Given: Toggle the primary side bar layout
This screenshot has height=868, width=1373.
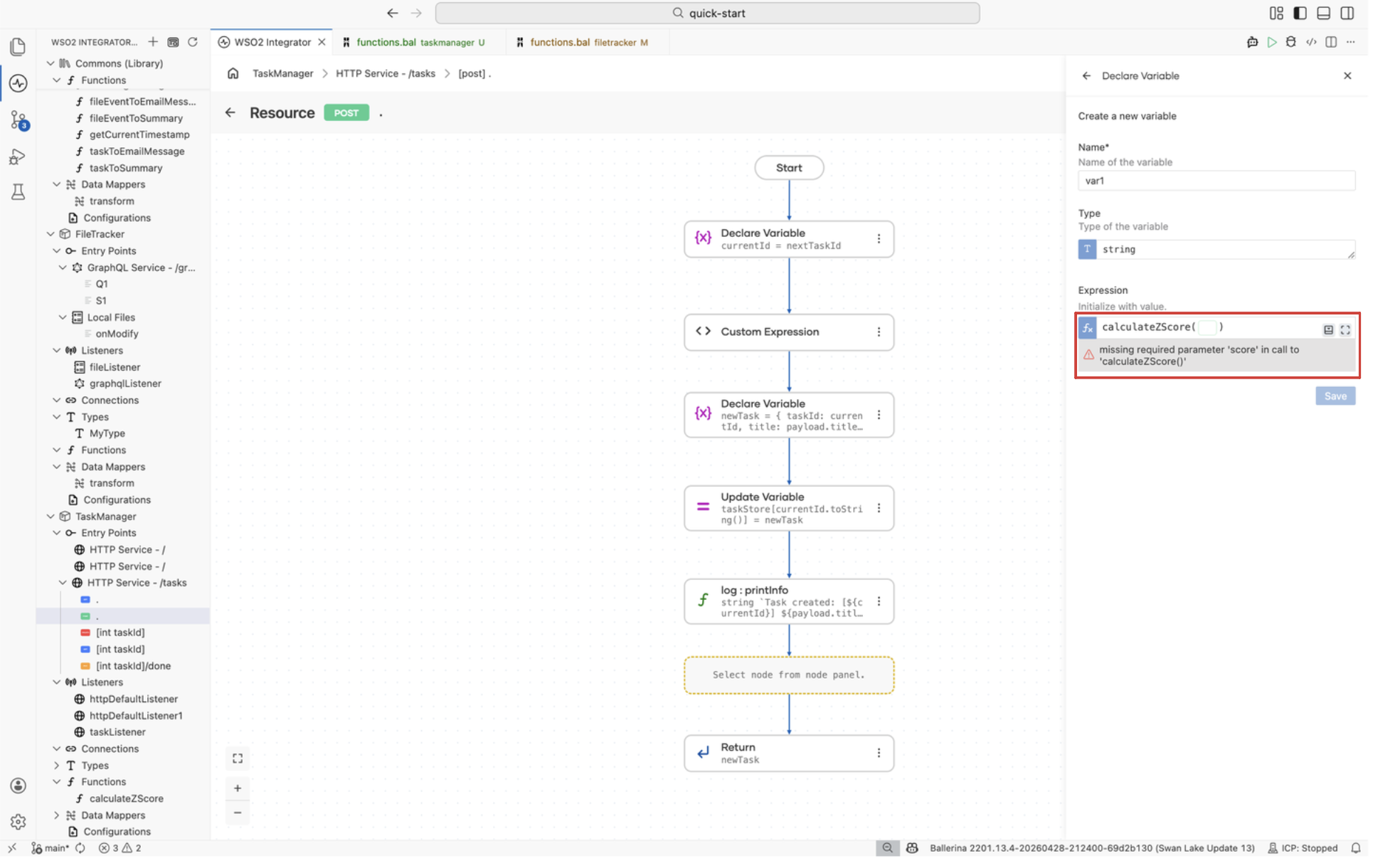Looking at the screenshot, I should (1300, 13).
